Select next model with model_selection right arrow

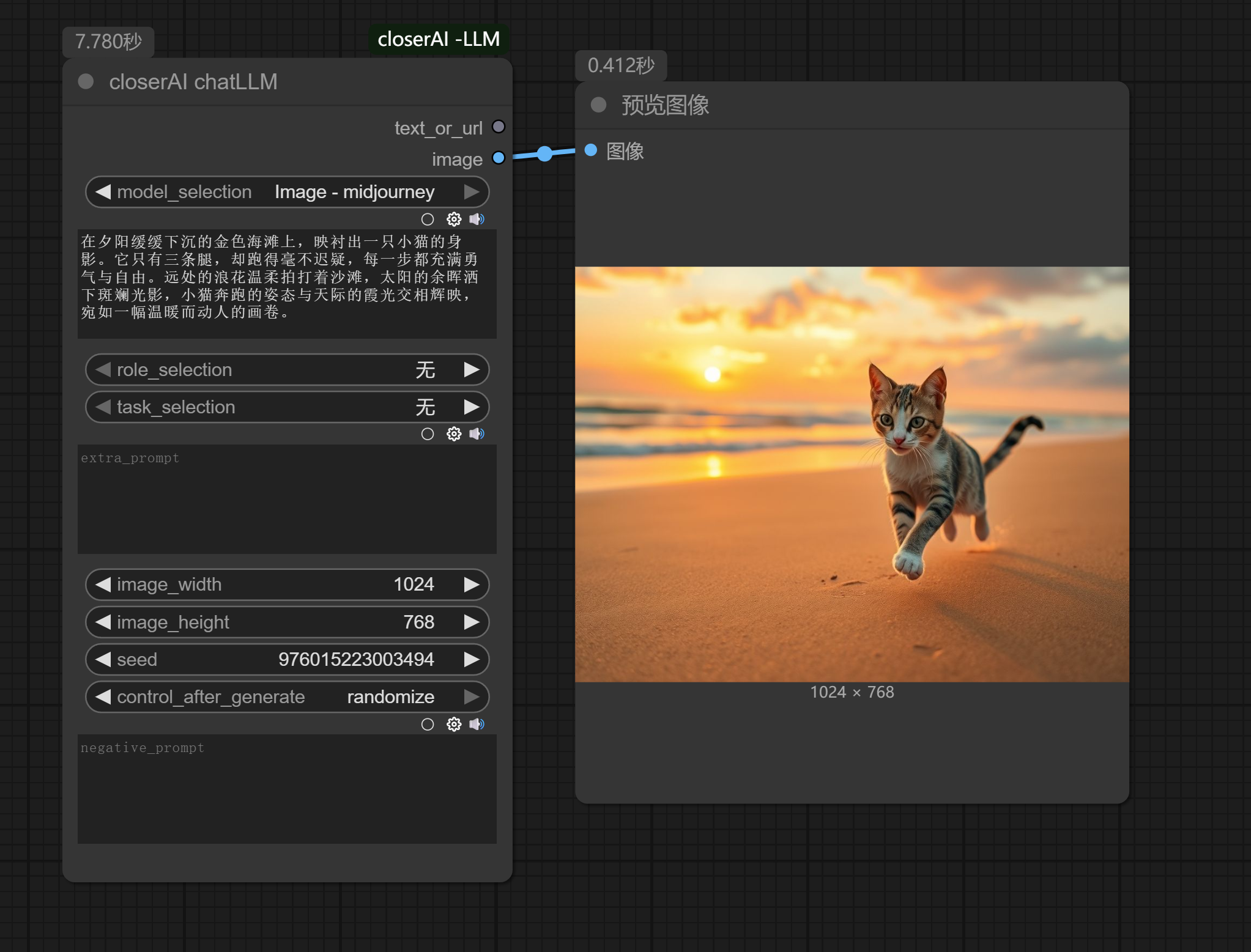(x=472, y=192)
